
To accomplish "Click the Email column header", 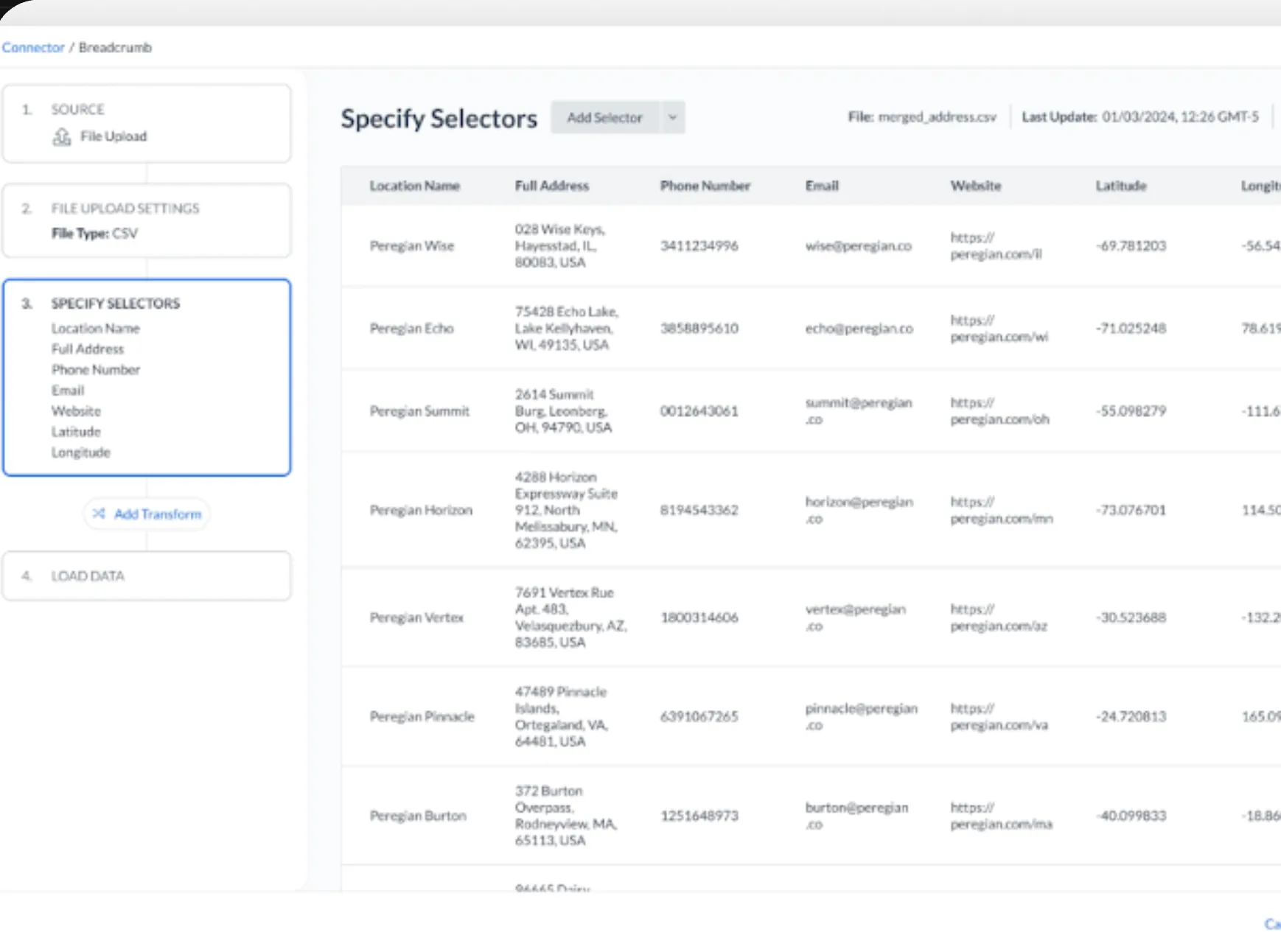I will 822,186.
